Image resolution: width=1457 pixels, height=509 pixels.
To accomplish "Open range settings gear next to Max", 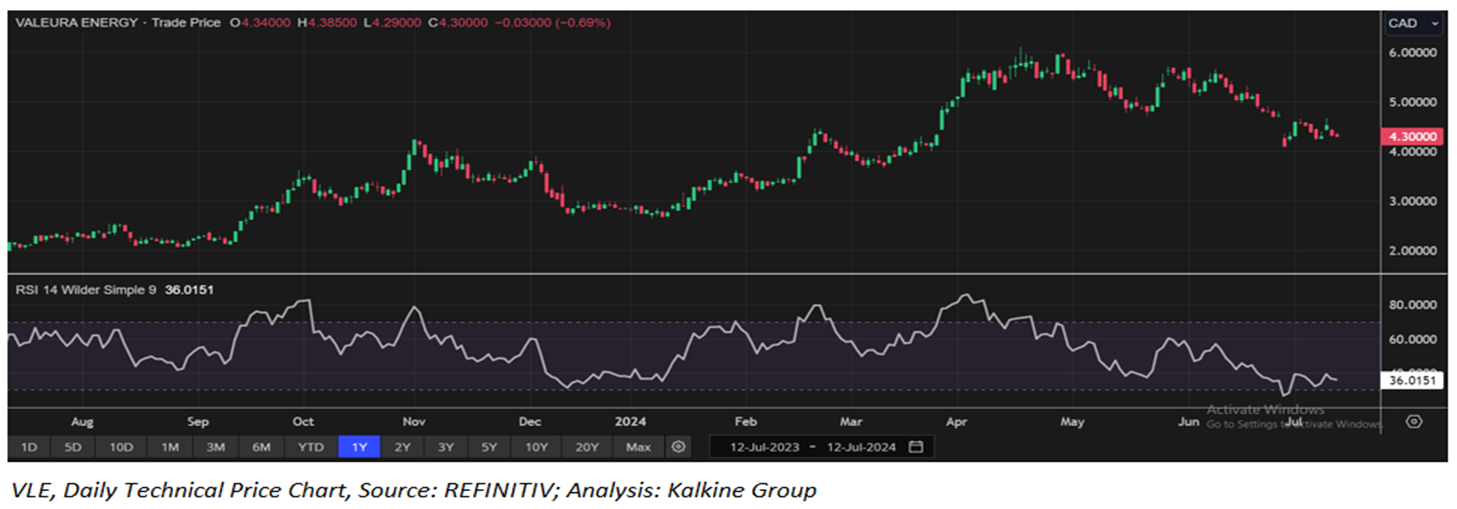I will click(x=679, y=447).
